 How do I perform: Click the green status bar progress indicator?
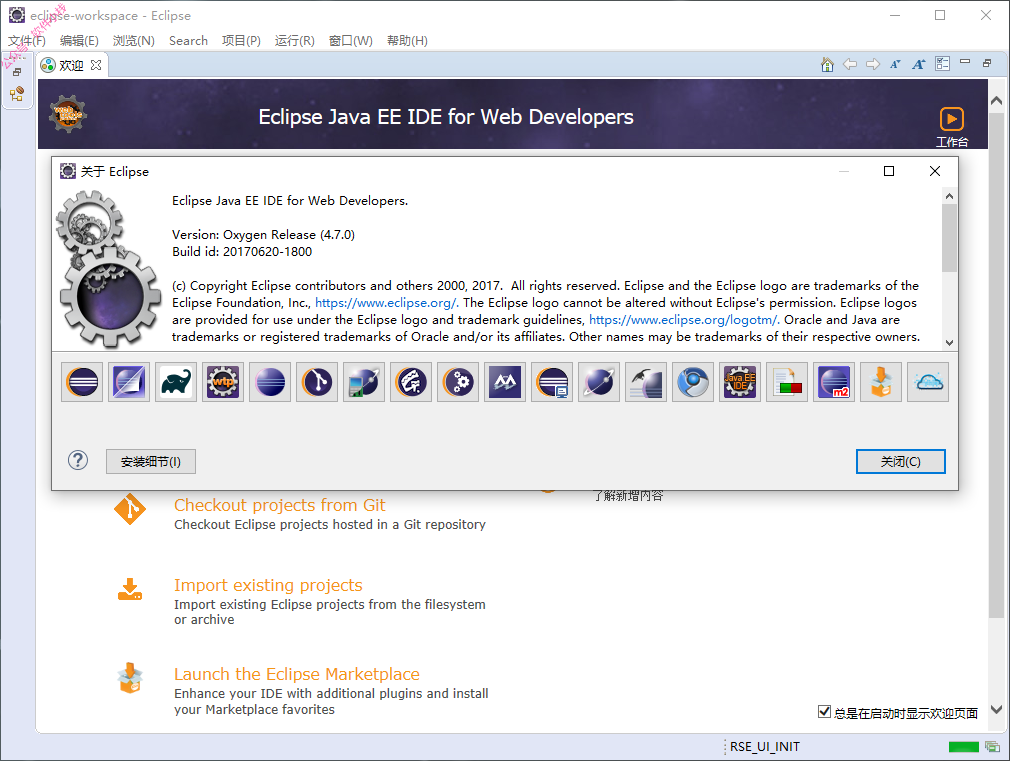point(964,747)
